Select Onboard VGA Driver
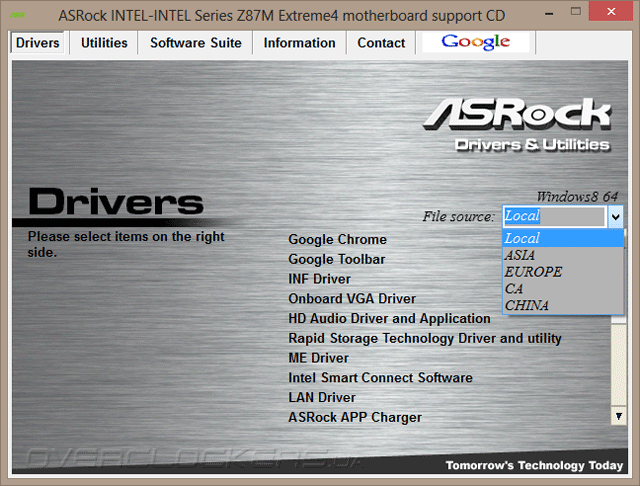The height and width of the screenshot is (486, 640). pyautogui.click(x=352, y=299)
